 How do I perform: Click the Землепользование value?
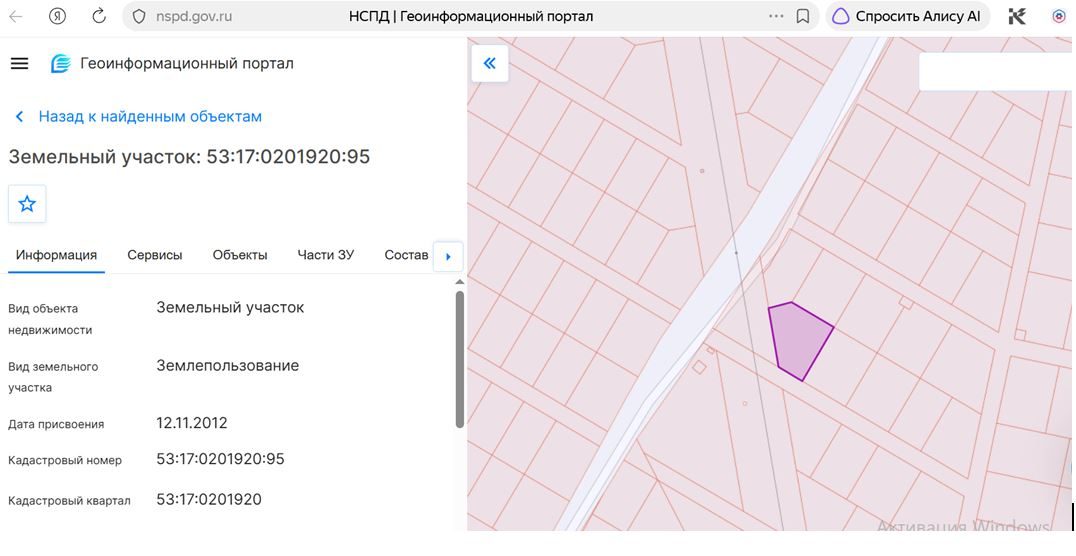coord(227,365)
